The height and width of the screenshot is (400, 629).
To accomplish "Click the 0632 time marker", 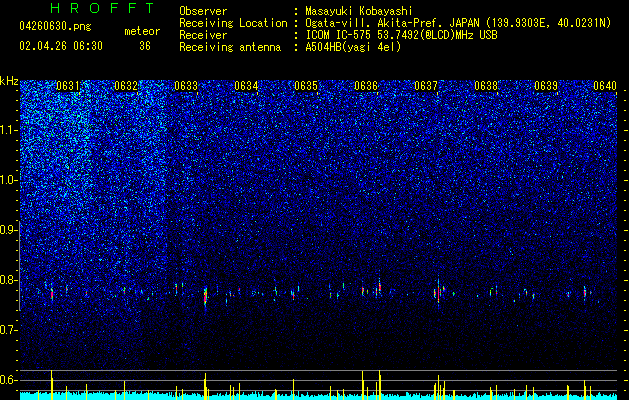I will 126,86.
